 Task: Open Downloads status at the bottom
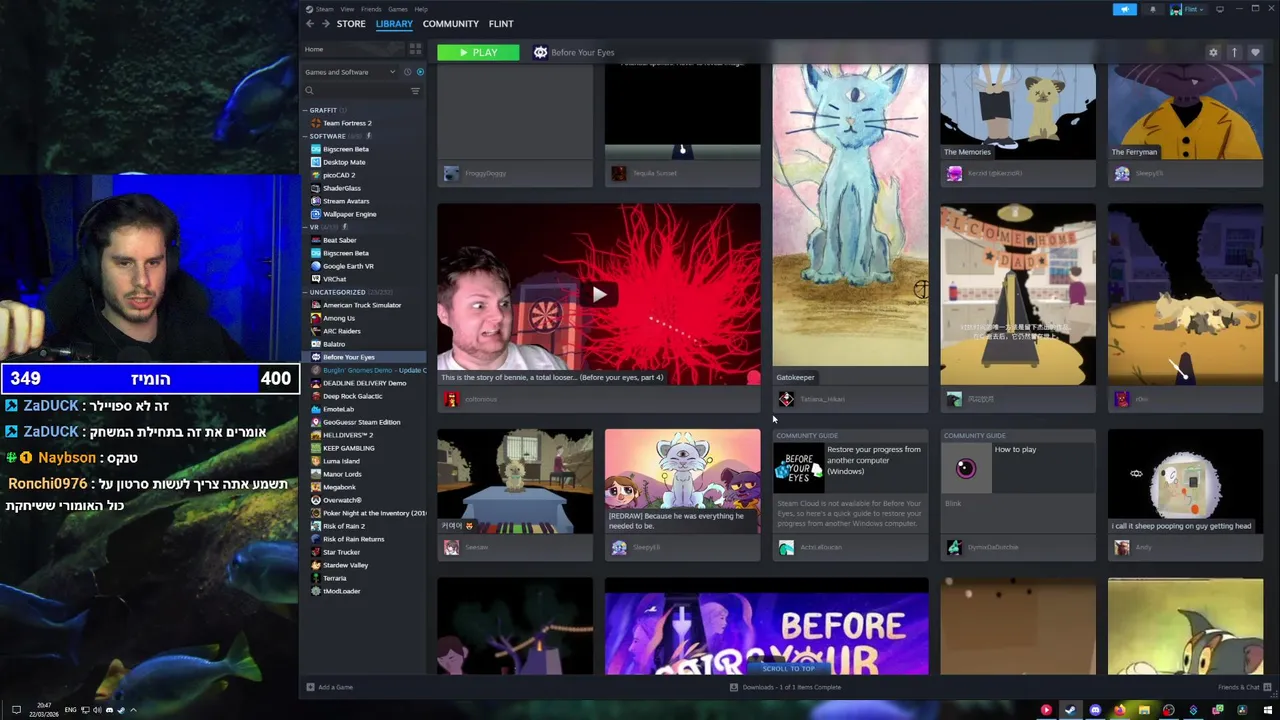[785, 687]
